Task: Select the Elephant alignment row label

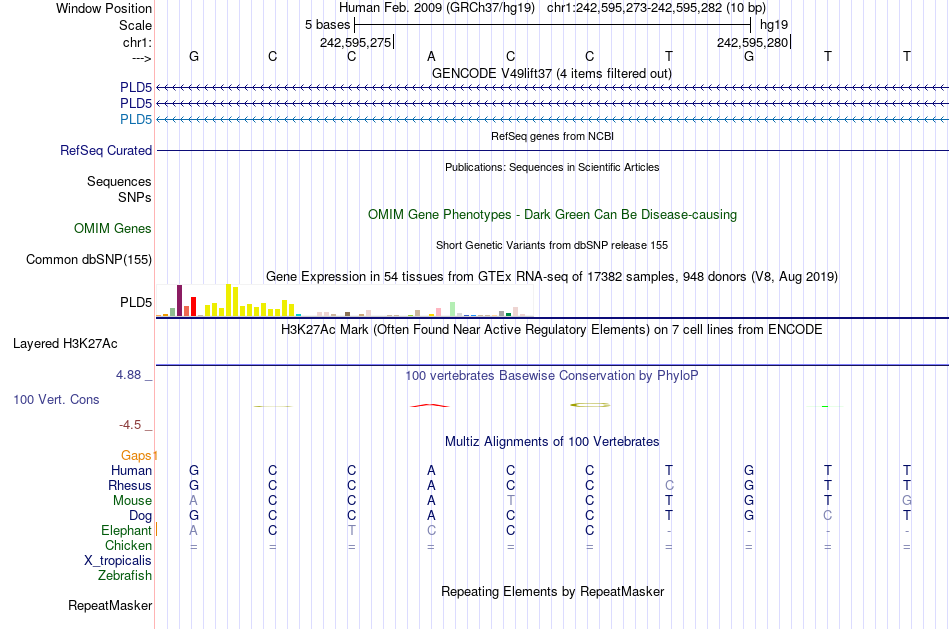Action: [x=126, y=531]
